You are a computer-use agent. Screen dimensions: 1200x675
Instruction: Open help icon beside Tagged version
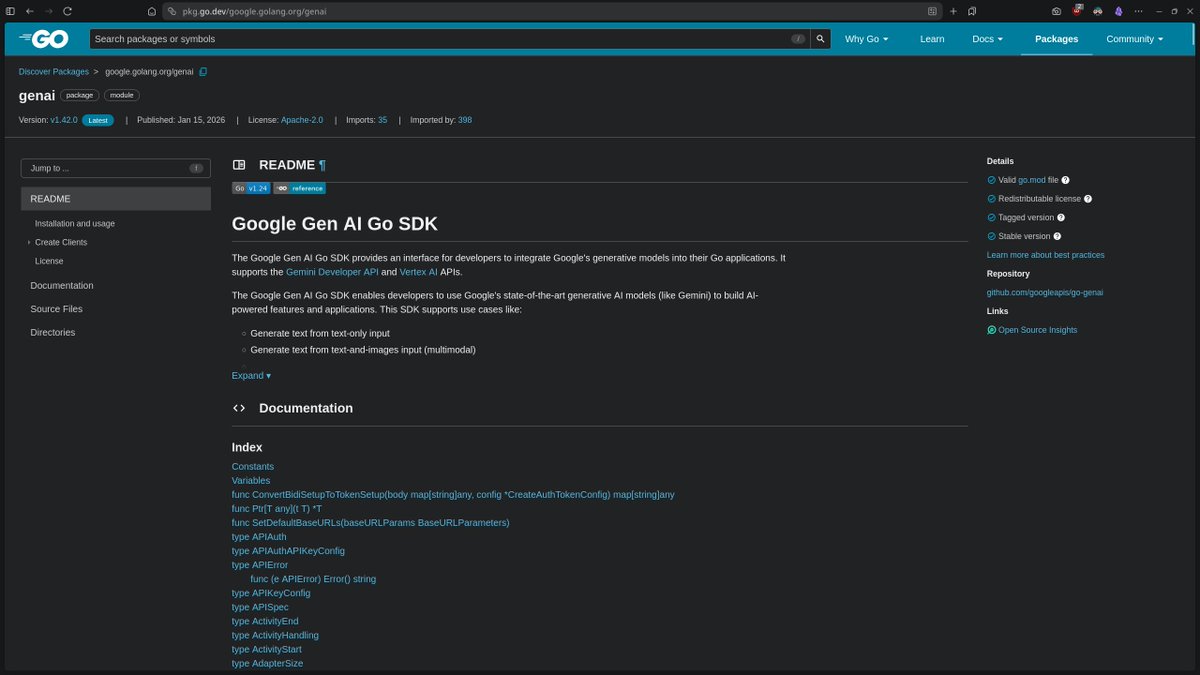coord(1061,218)
